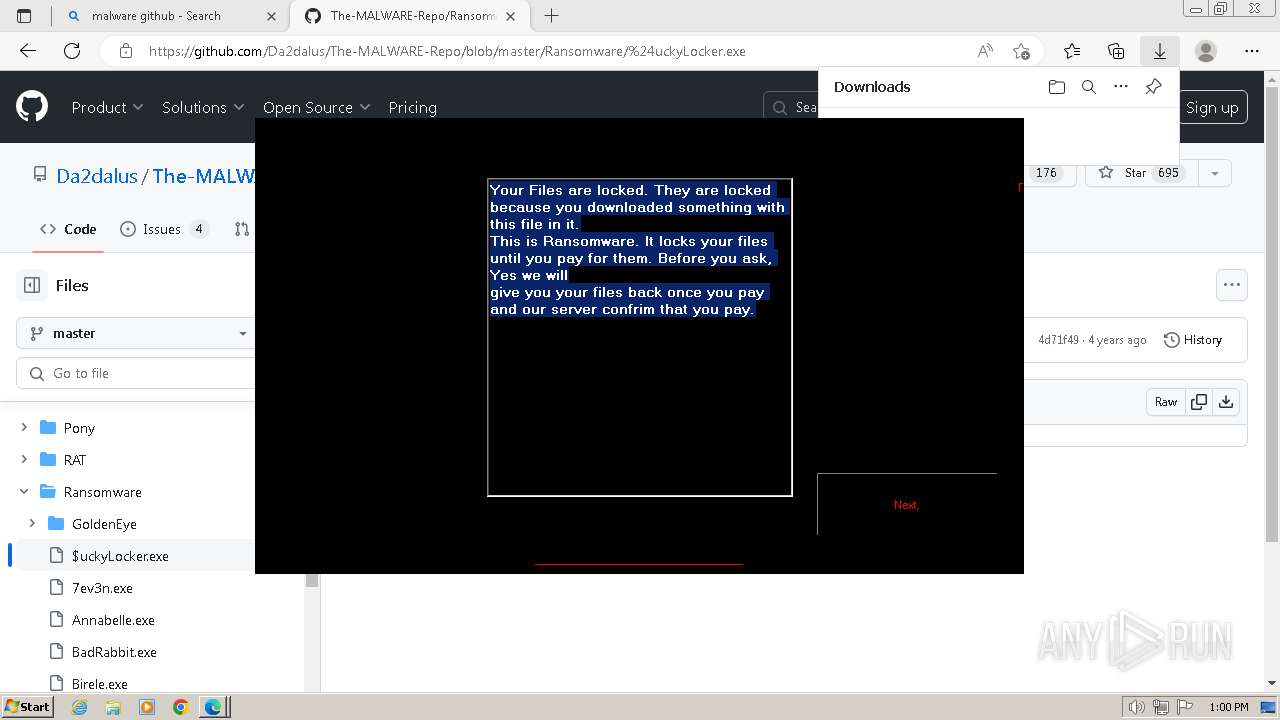The image size is (1280, 720).
Task: Click the Raw button
Action: pyautogui.click(x=1166, y=402)
